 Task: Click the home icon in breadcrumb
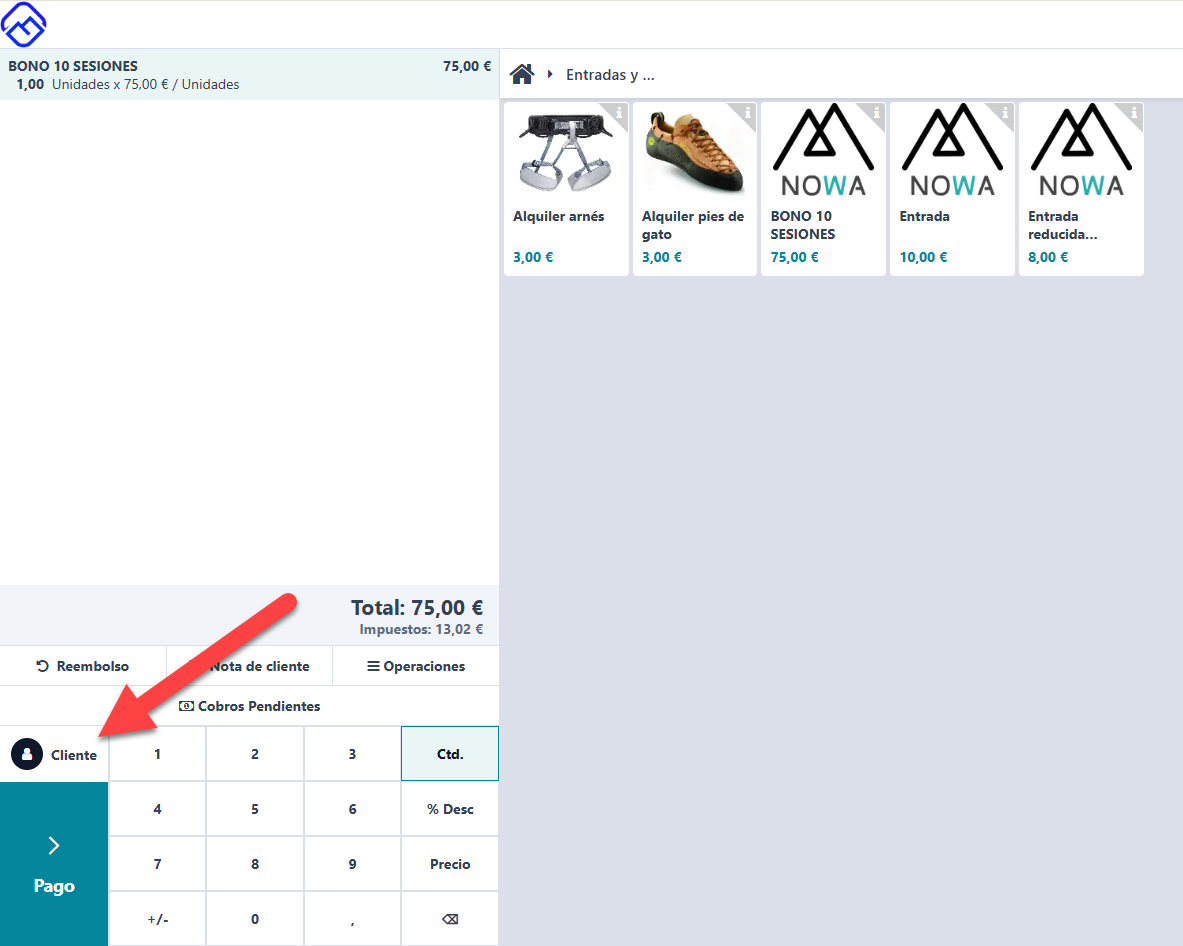tap(521, 74)
